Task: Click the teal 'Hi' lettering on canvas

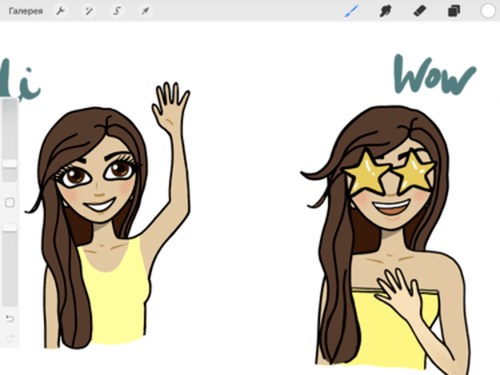Action: point(18,80)
